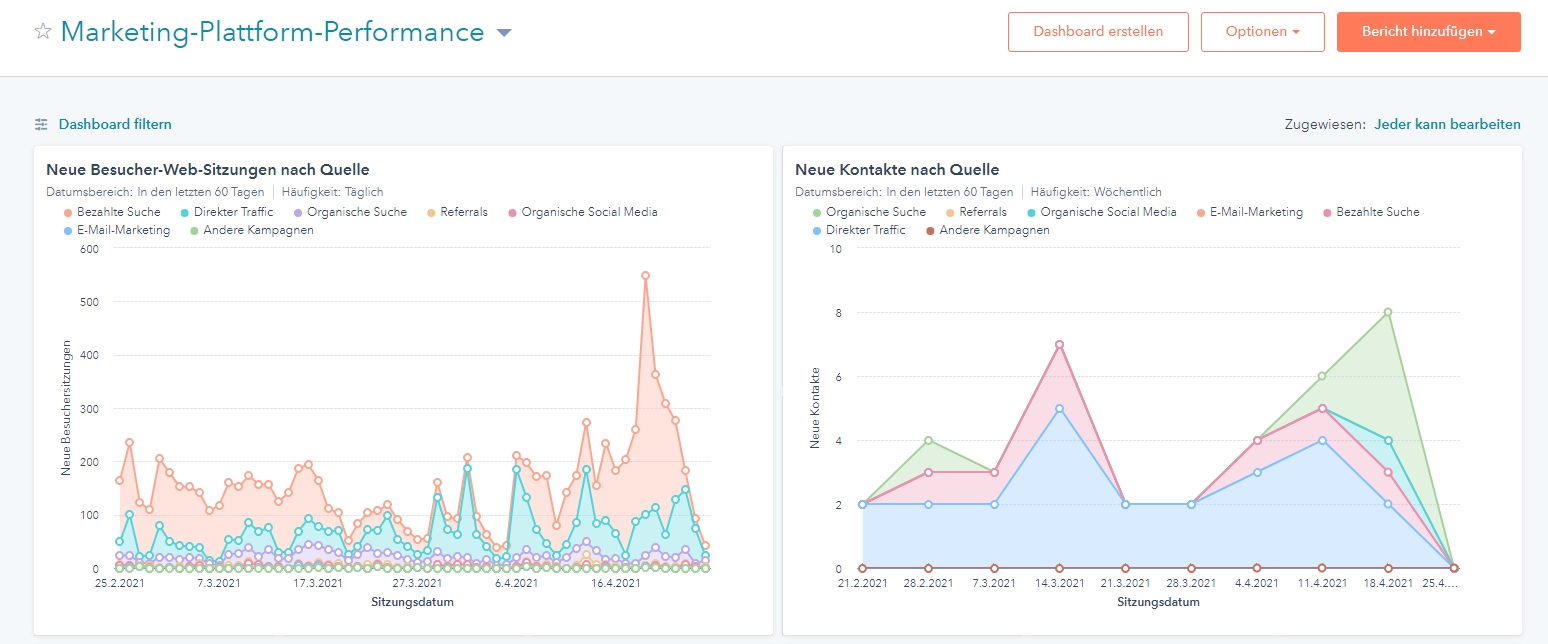This screenshot has width=1548, height=644.
Task: Open the Dashboard filtern link
Action: pos(115,125)
